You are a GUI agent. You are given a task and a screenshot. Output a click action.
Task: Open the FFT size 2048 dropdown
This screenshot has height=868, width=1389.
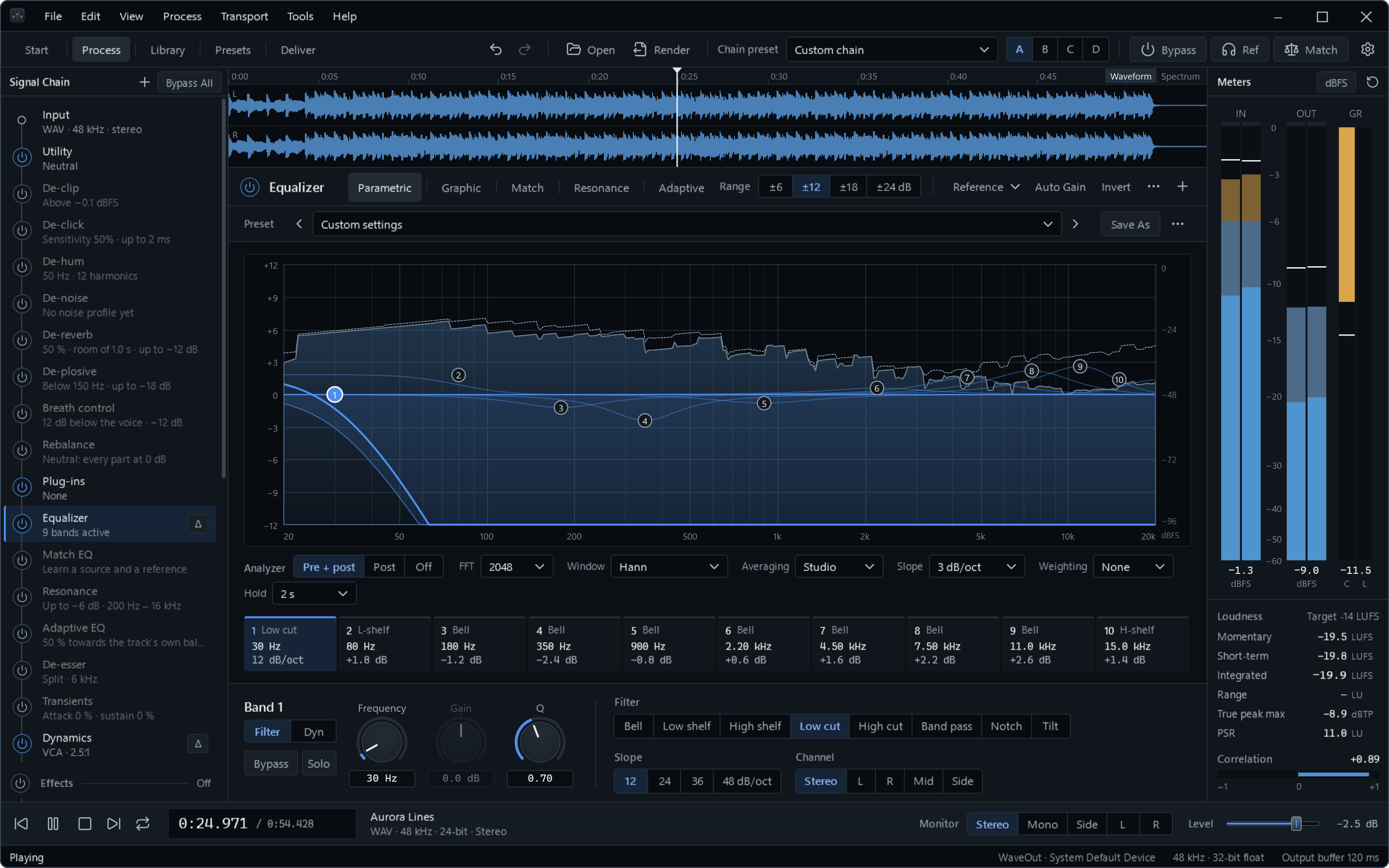(x=516, y=567)
